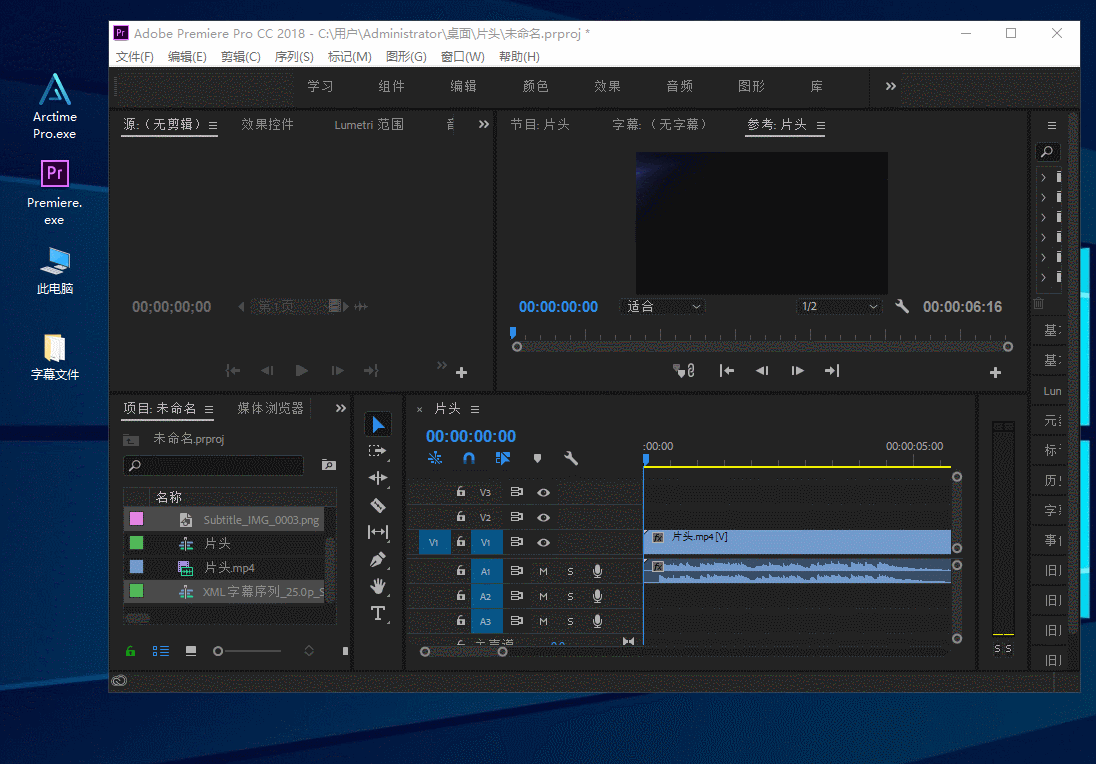Click program monitor button editor plus

[x=995, y=373]
